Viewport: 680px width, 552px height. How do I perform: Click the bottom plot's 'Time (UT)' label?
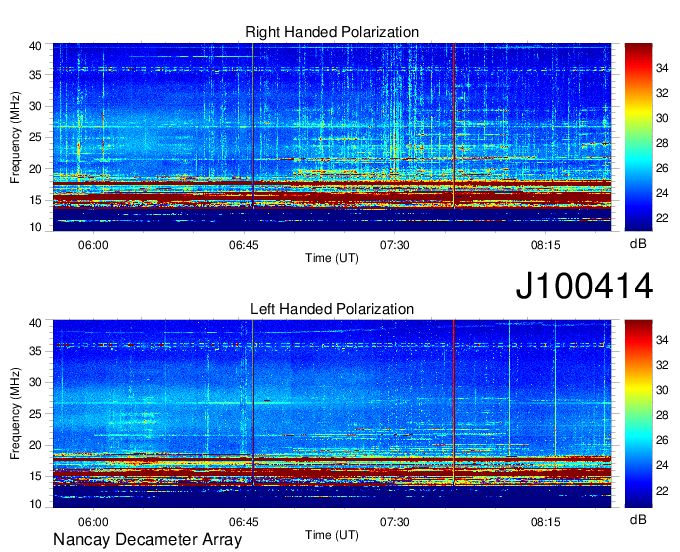[x=332, y=535]
